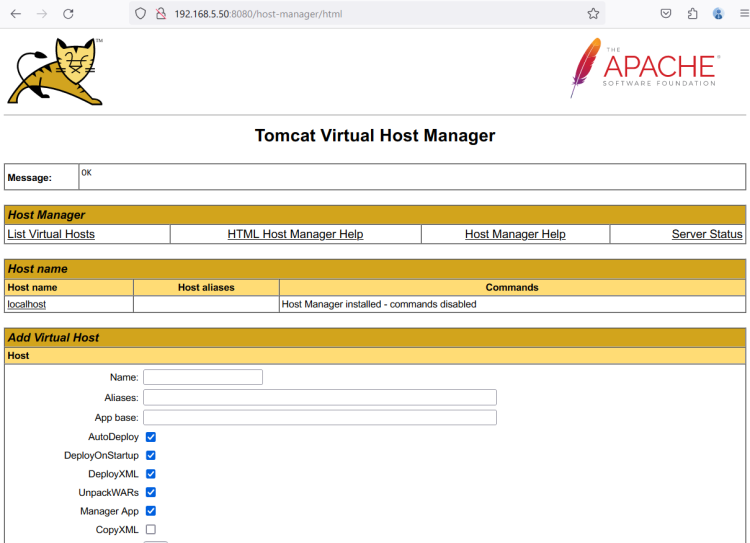
Task: Uncheck the DeployOnStartup checkbox
Action: [x=151, y=455]
